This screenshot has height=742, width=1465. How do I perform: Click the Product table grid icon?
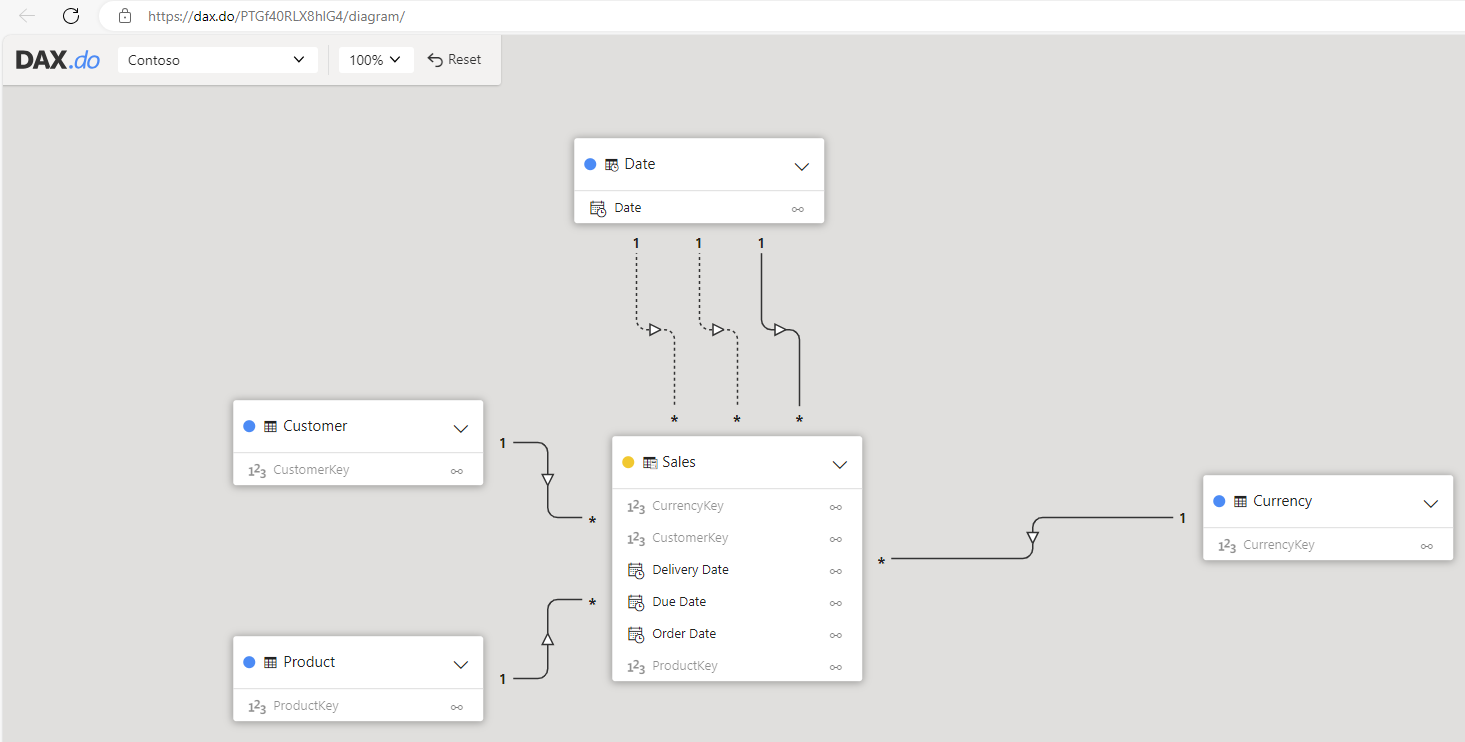(270, 662)
